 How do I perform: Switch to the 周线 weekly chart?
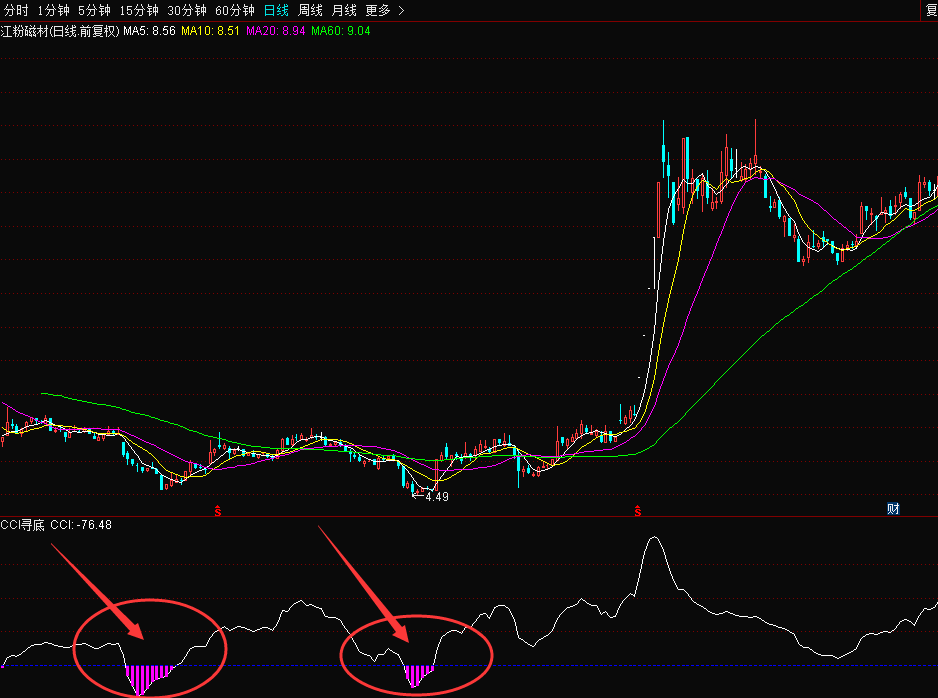pos(310,10)
